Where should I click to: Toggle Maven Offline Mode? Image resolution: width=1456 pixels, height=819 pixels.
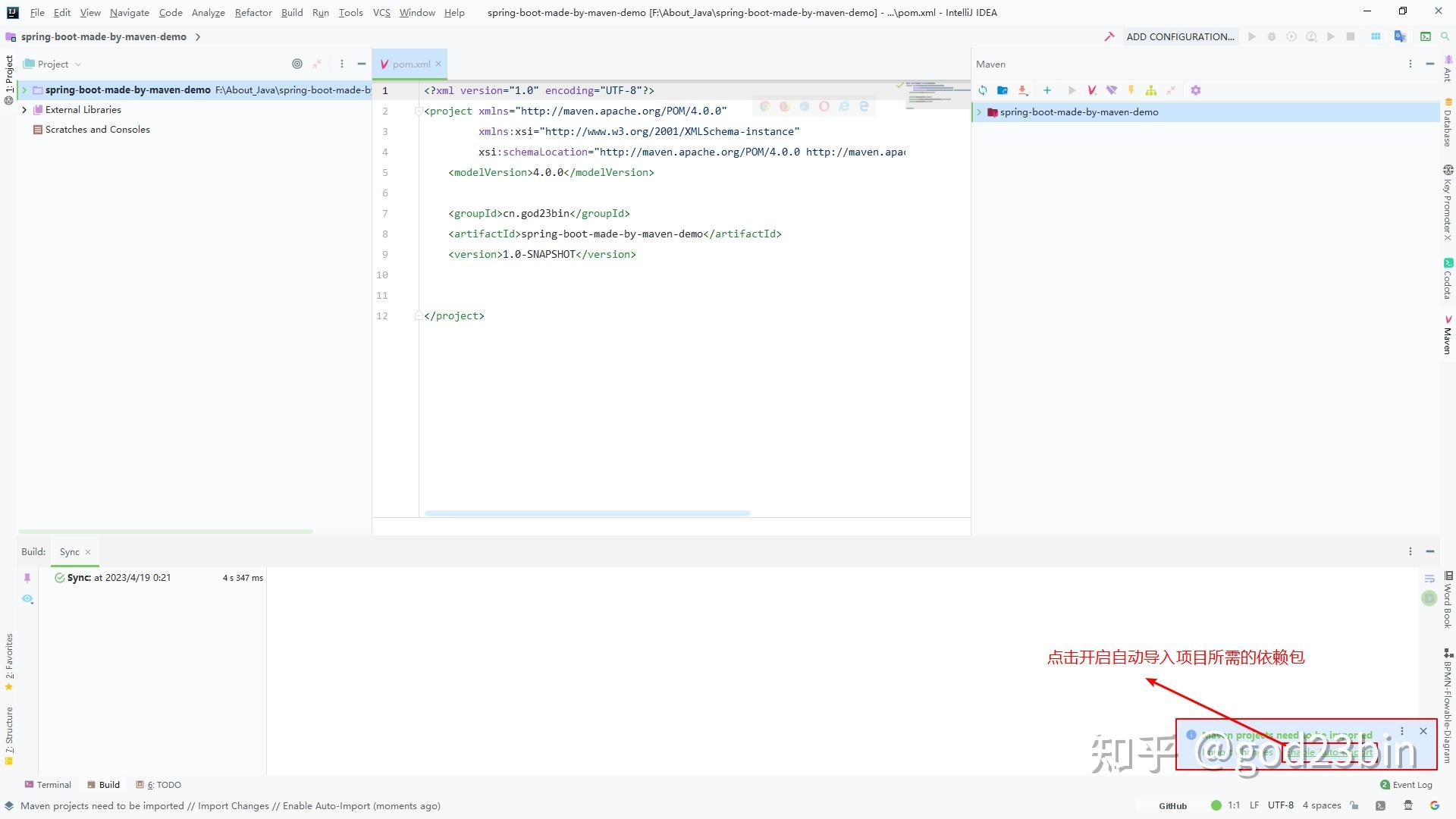(1112, 90)
